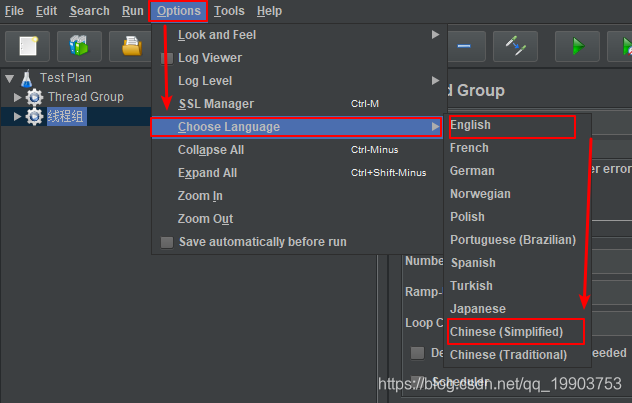632x403 pixels.
Task: Select Collapse All menu entry
Action: [297, 150]
